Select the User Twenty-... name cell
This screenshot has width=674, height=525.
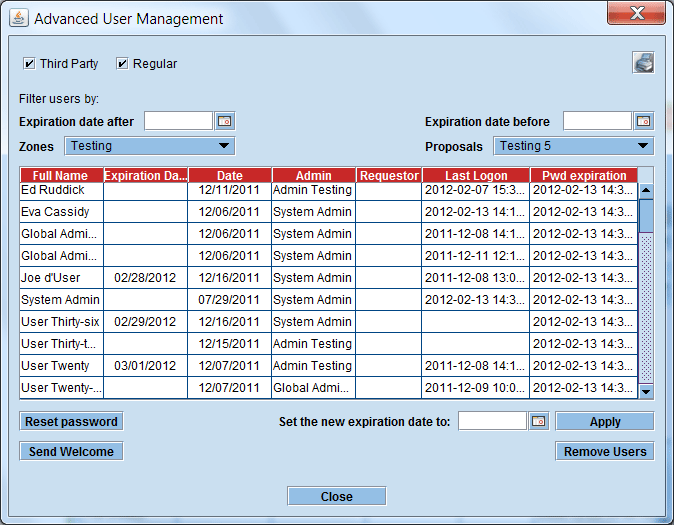tap(61, 387)
